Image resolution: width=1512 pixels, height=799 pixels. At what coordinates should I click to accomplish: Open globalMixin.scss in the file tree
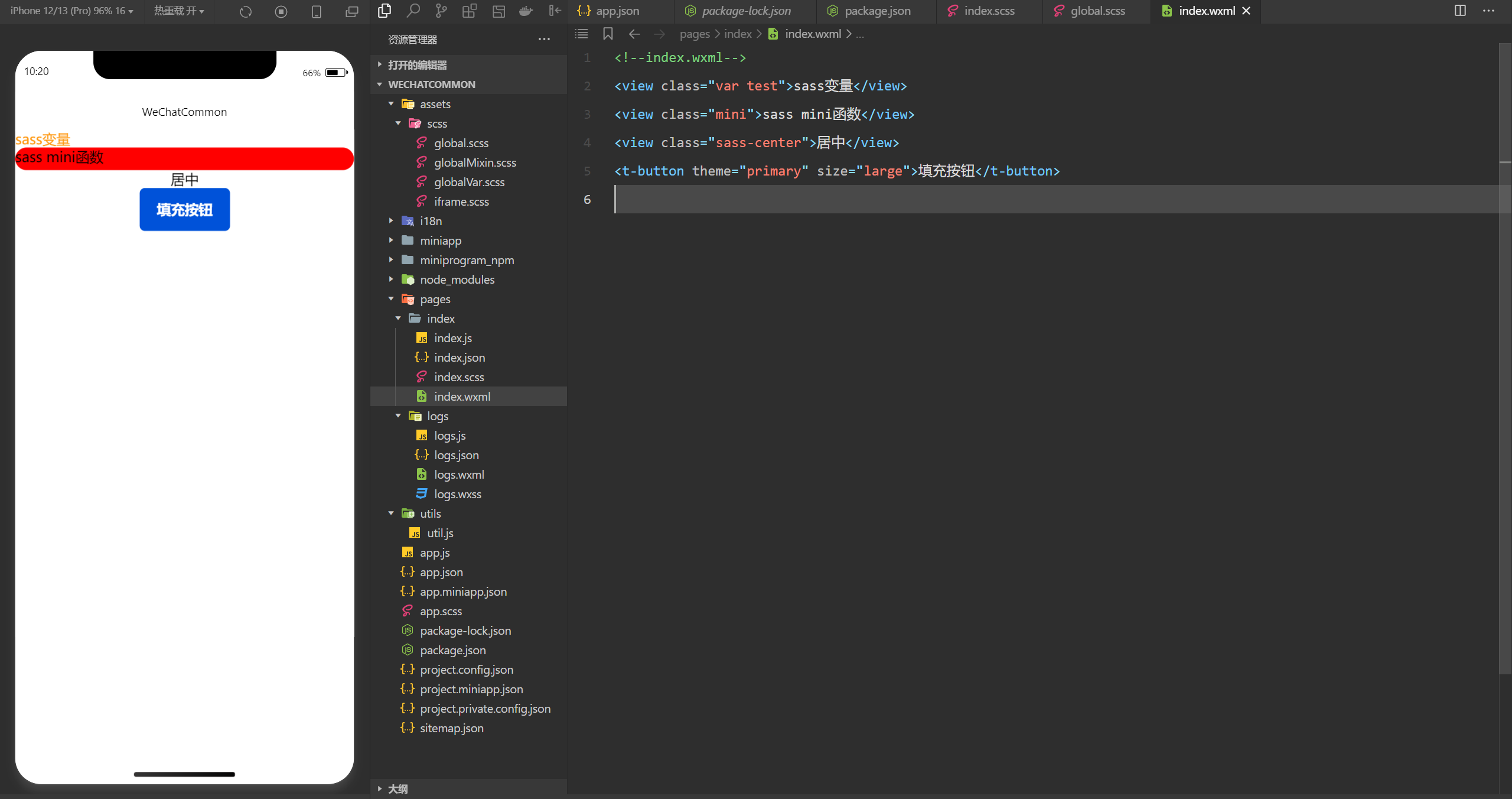(475, 163)
